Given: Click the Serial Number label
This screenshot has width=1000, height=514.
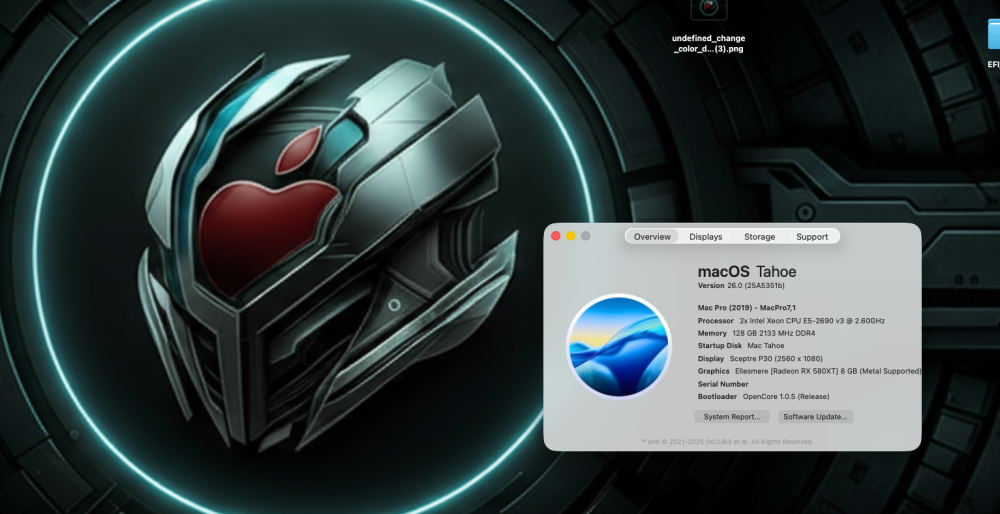Looking at the screenshot, I should [x=723, y=384].
